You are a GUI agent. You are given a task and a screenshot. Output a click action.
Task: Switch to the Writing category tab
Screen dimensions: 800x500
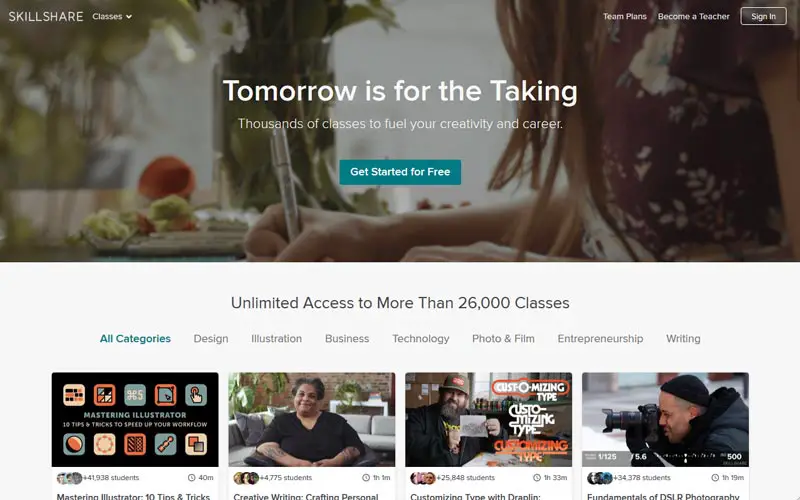(683, 338)
